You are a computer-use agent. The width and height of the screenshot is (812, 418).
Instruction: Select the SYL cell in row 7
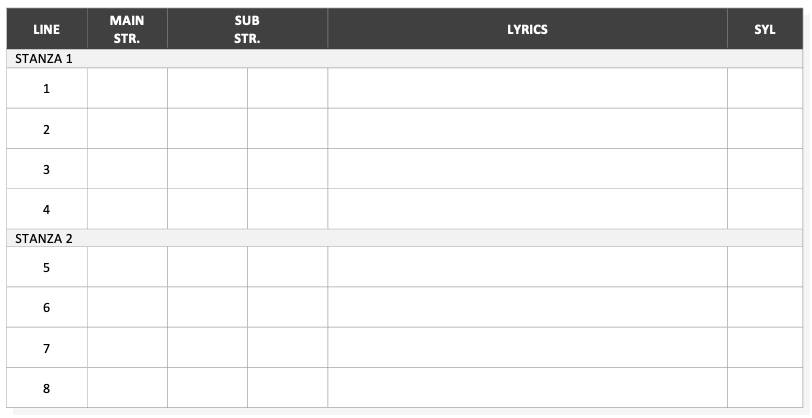pos(765,348)
